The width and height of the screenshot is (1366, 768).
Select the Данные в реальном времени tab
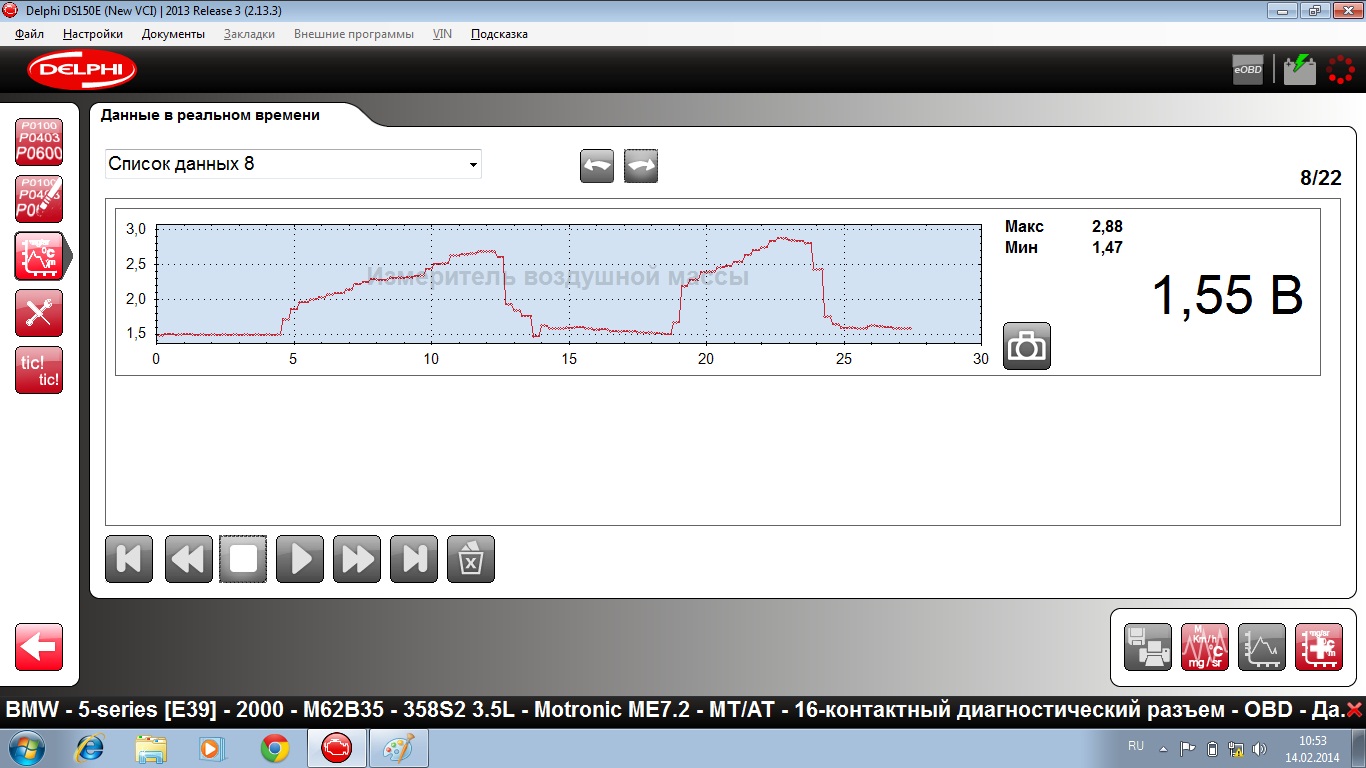[210, 115]
